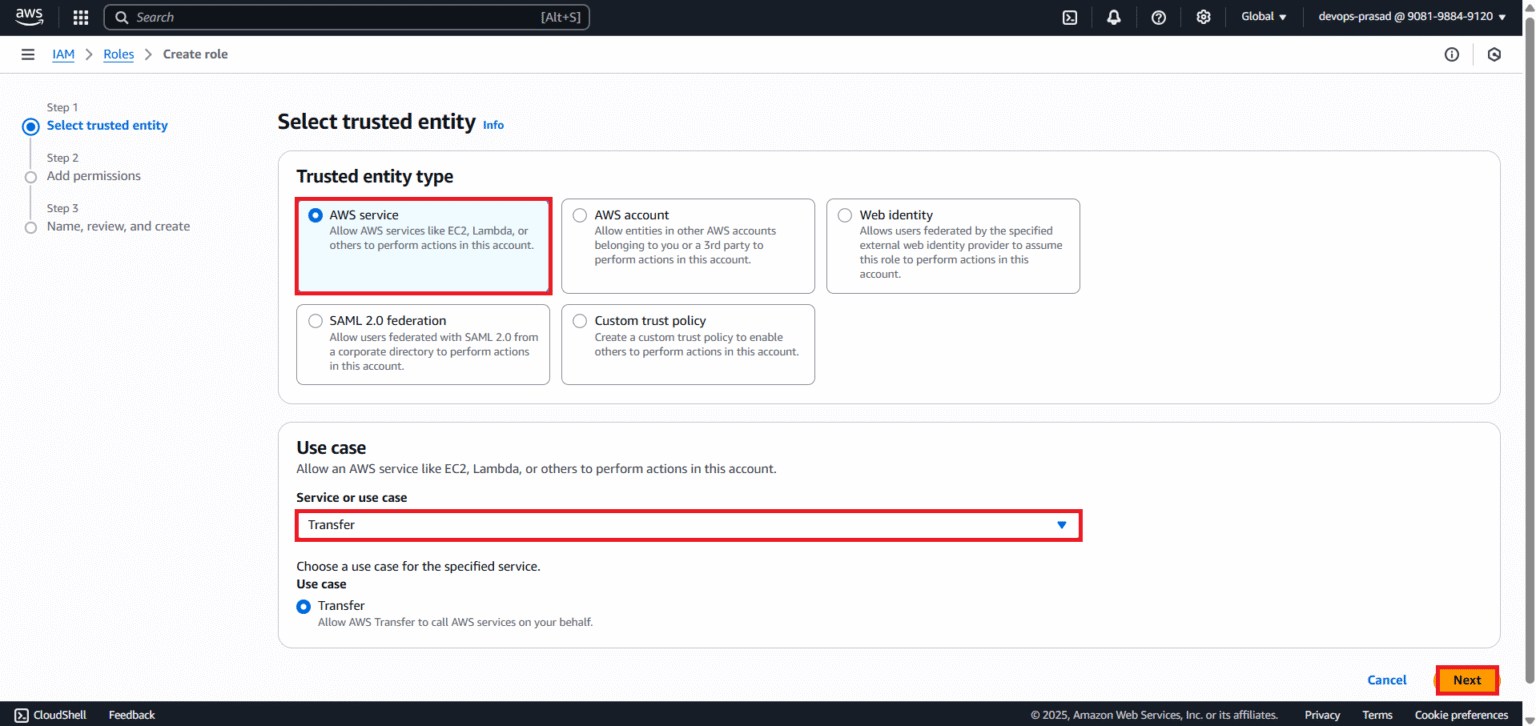This screenshot has height=726, width=1536.
Task: Select the Web identity trusted entity
Action: pos(845,215)
